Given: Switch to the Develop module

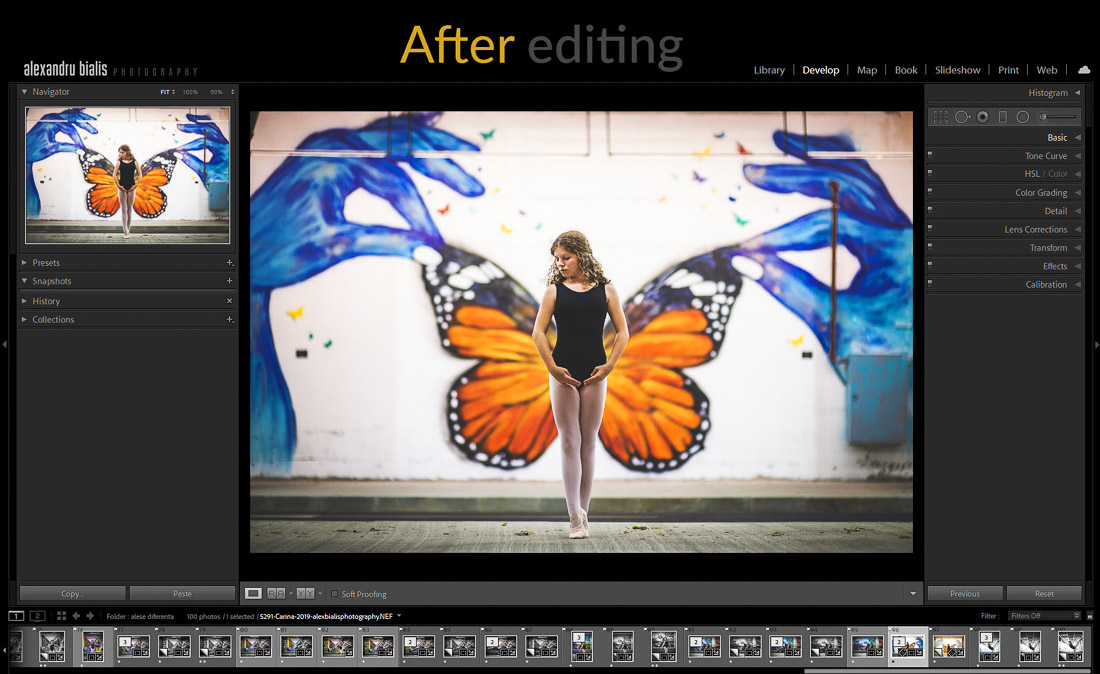Looking at the screenshot, I should click(821, 70).
